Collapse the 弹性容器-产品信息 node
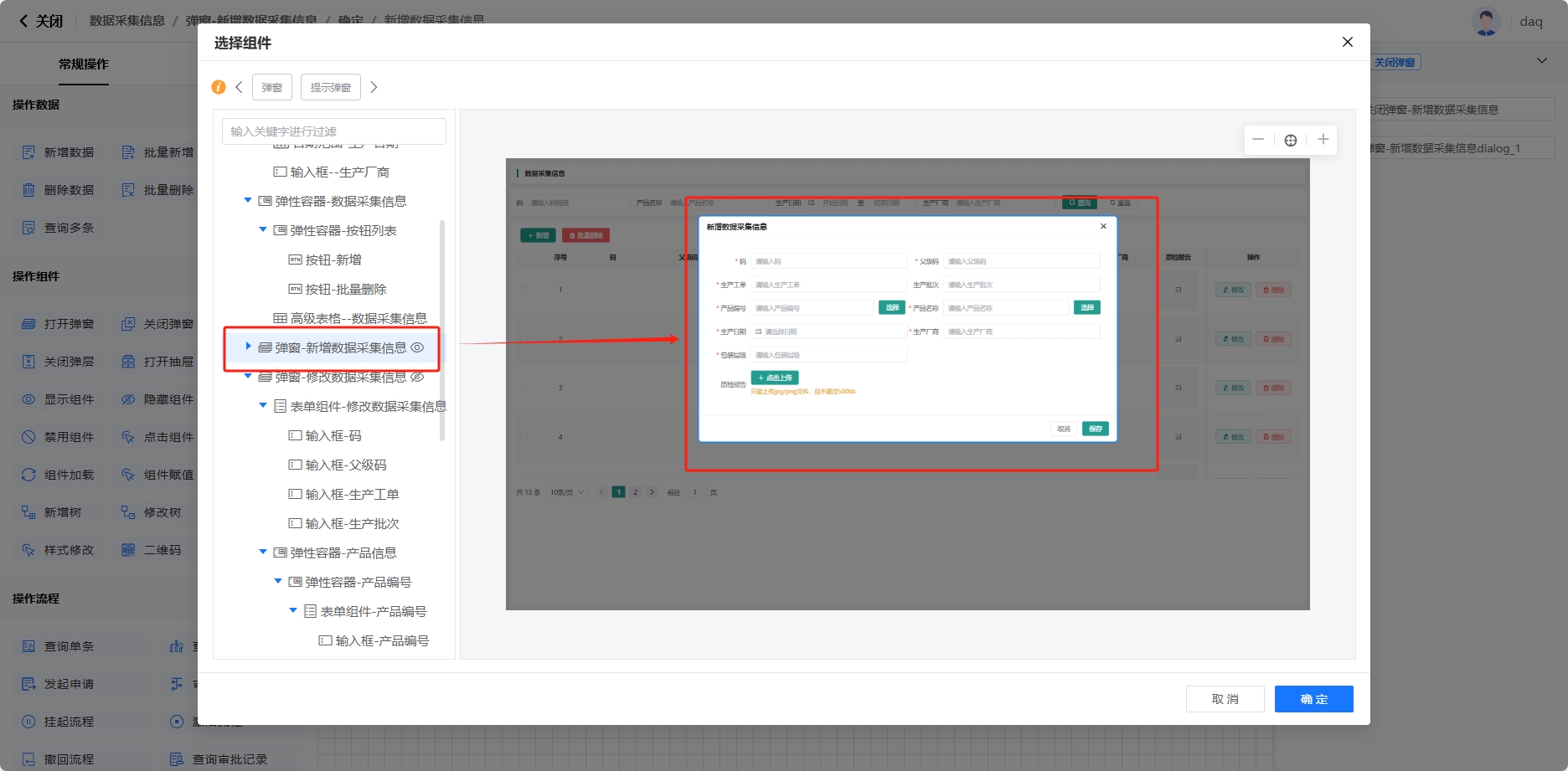This screenshot has height=771, width=1568. coord(263,552)
